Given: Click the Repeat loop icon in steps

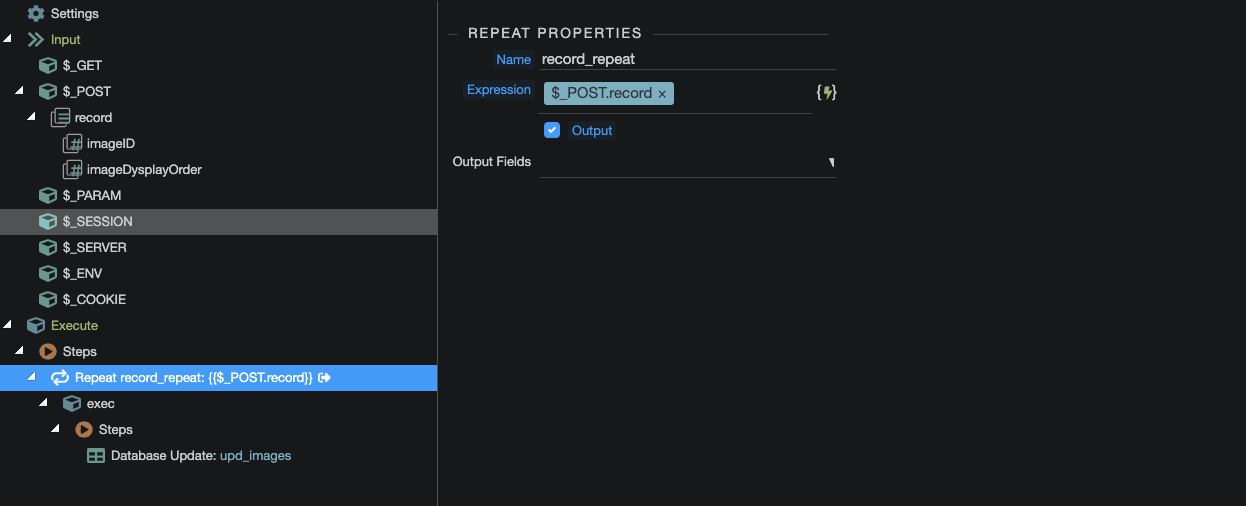Looking at the screenshot, I should click(60, 378).
